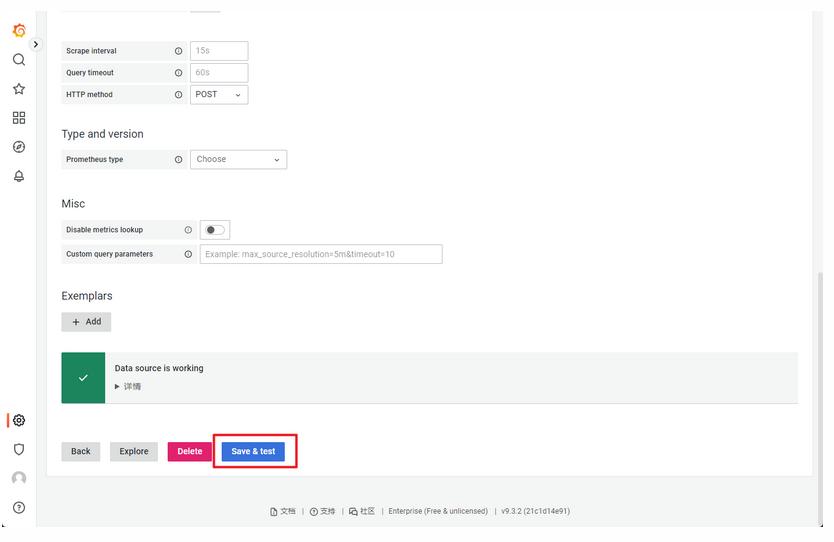Click the Custom query parameters input field
Image resolution: width=834 pixels, height=542 pixels.
click(321, 254)
